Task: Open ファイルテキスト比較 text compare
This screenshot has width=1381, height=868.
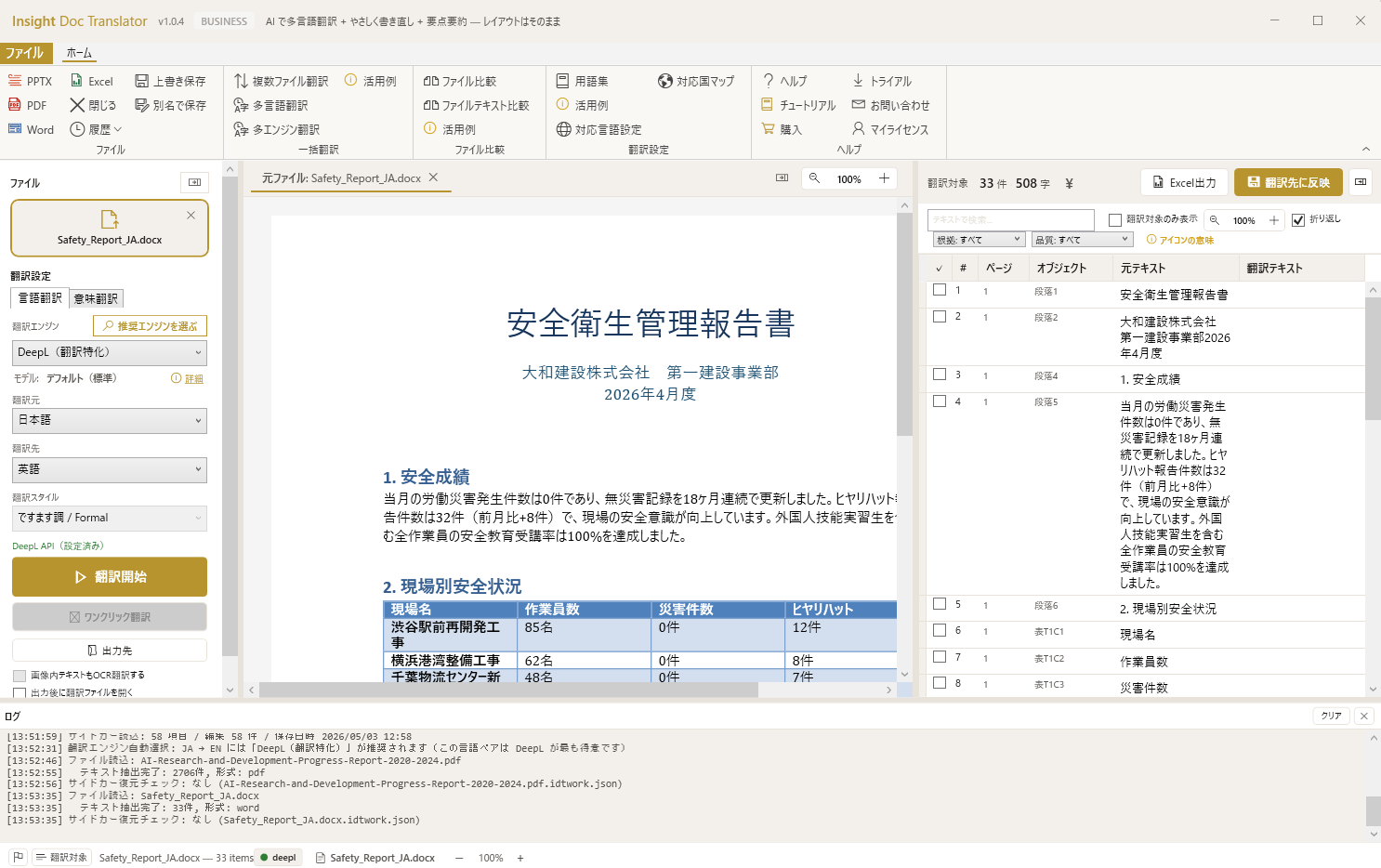Action: 476,105
